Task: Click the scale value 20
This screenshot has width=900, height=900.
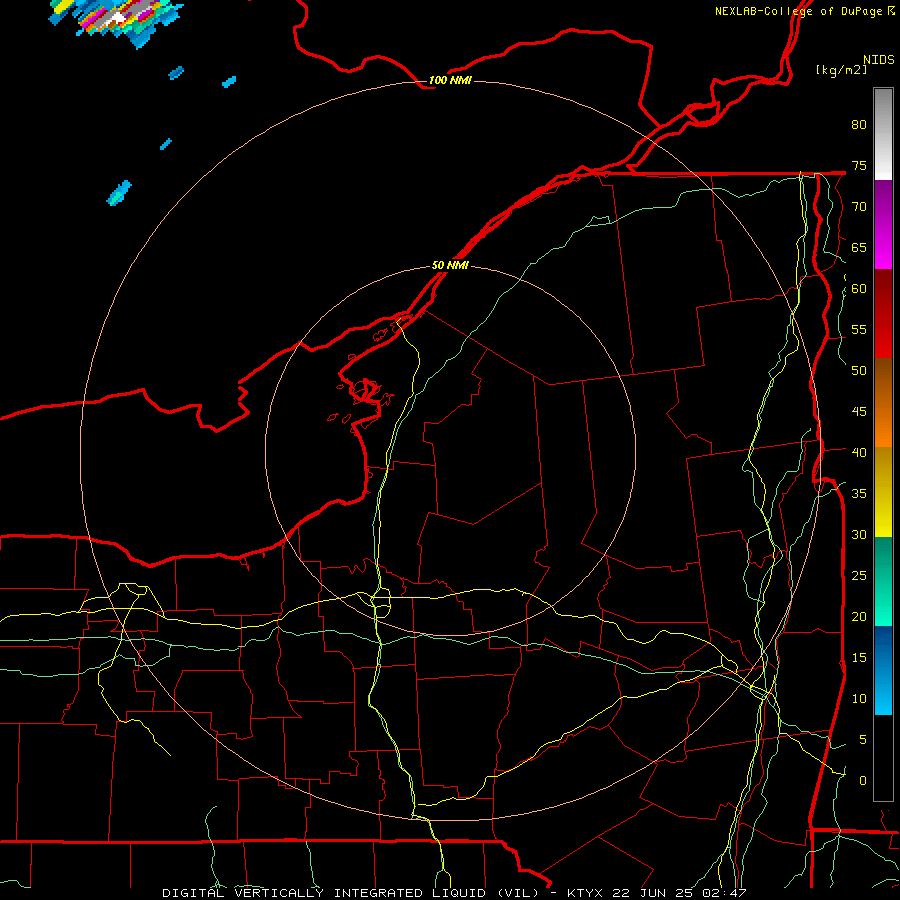Action: point(859,616)
